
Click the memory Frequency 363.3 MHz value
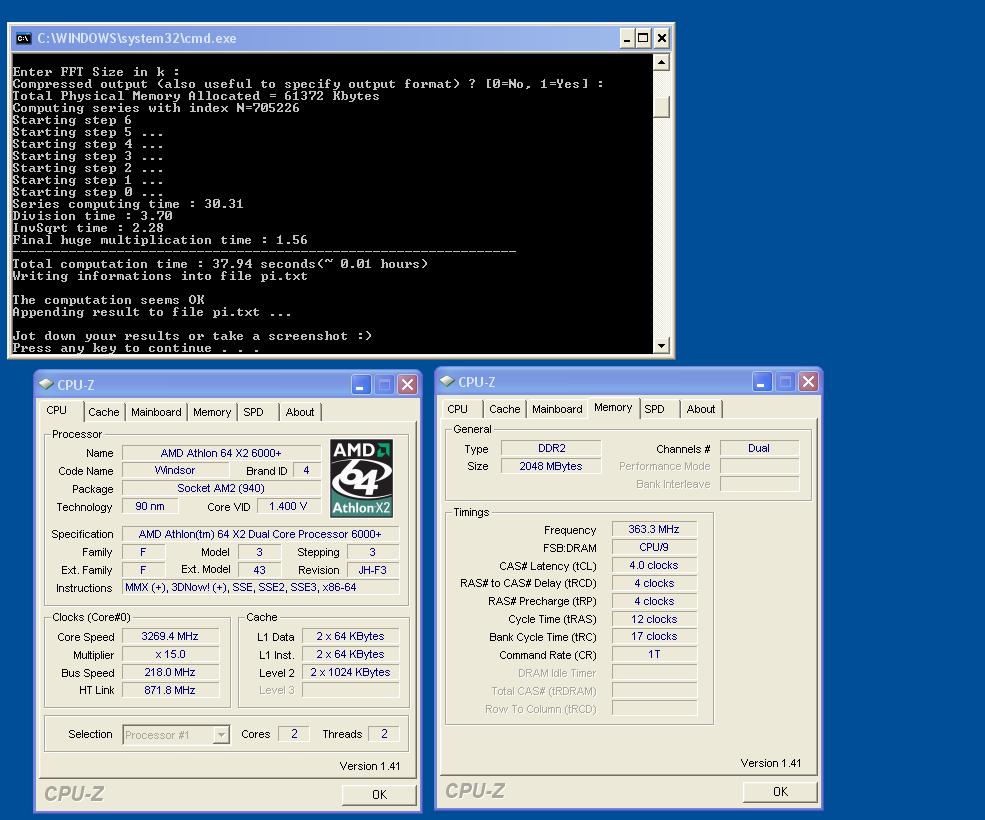[x=654, y=530]
